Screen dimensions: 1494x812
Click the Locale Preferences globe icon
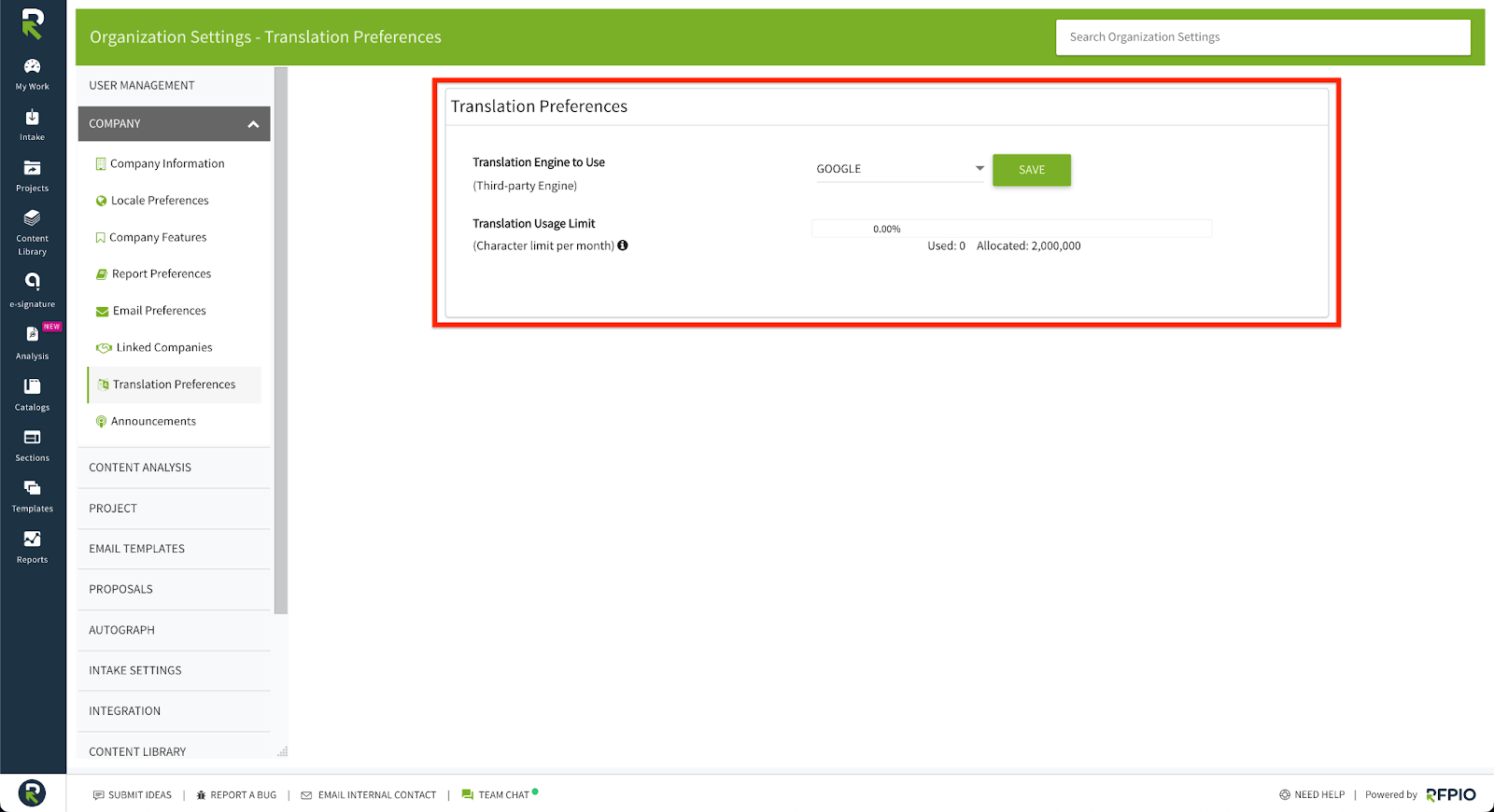(101, 201)
